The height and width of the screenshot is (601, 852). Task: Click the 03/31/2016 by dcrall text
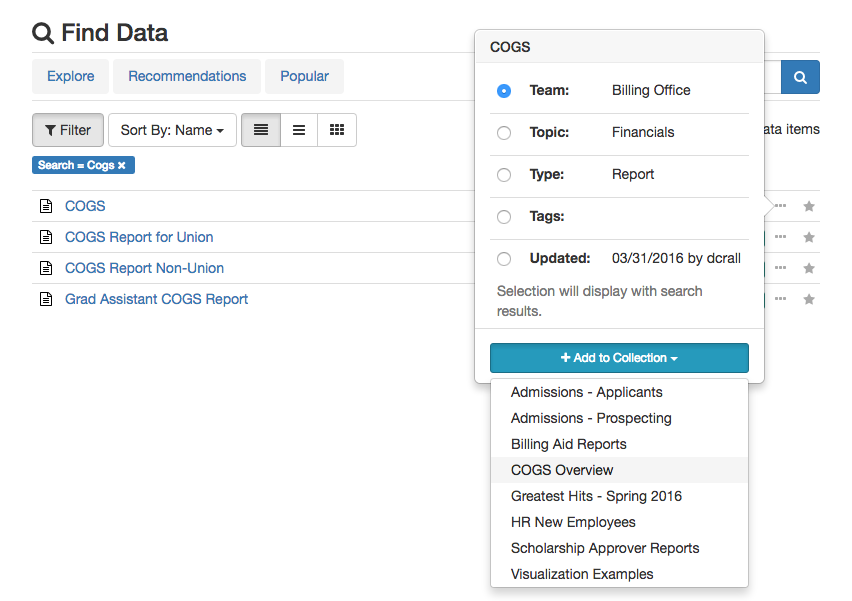click(676, 258)
